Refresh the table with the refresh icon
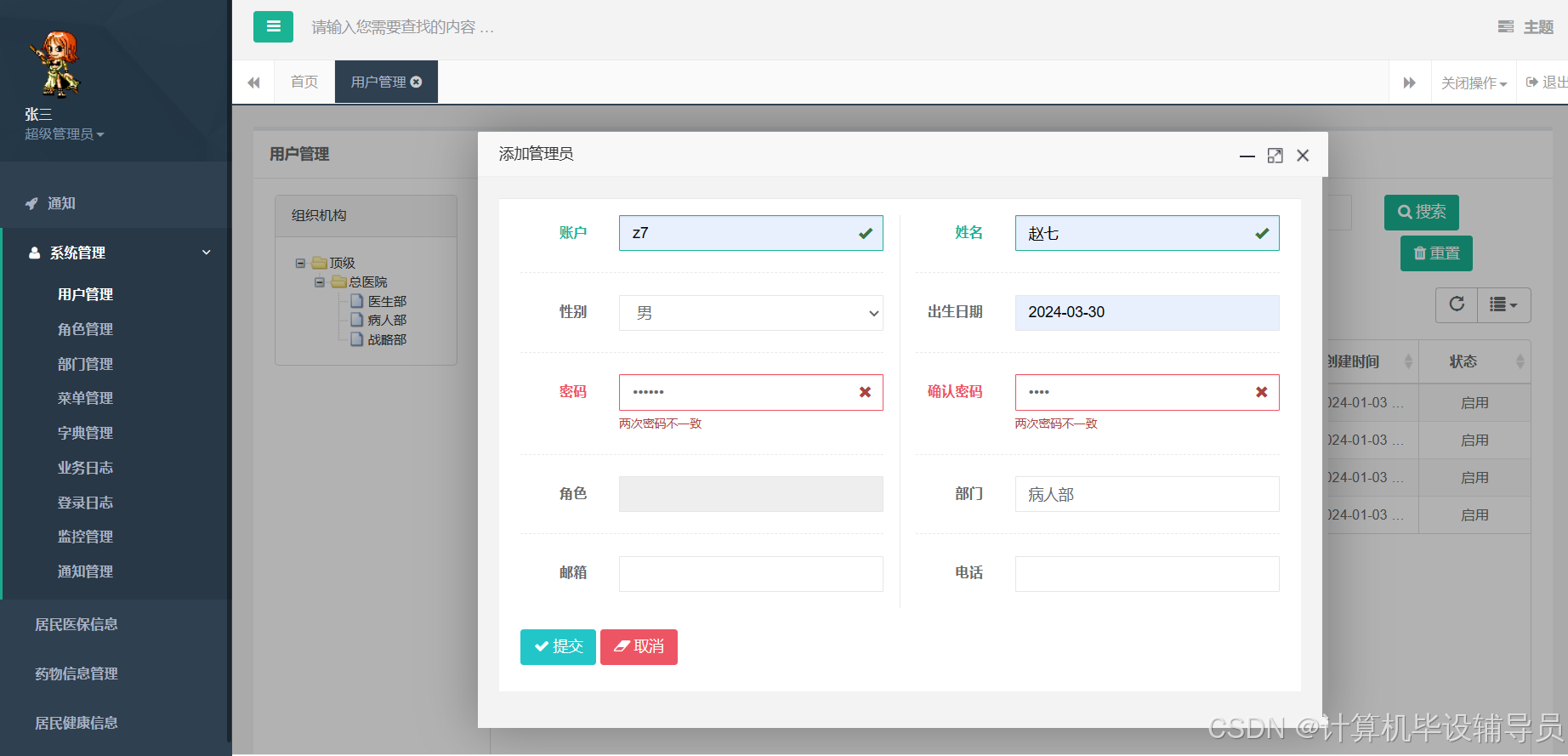 [x=1457, y=304]
